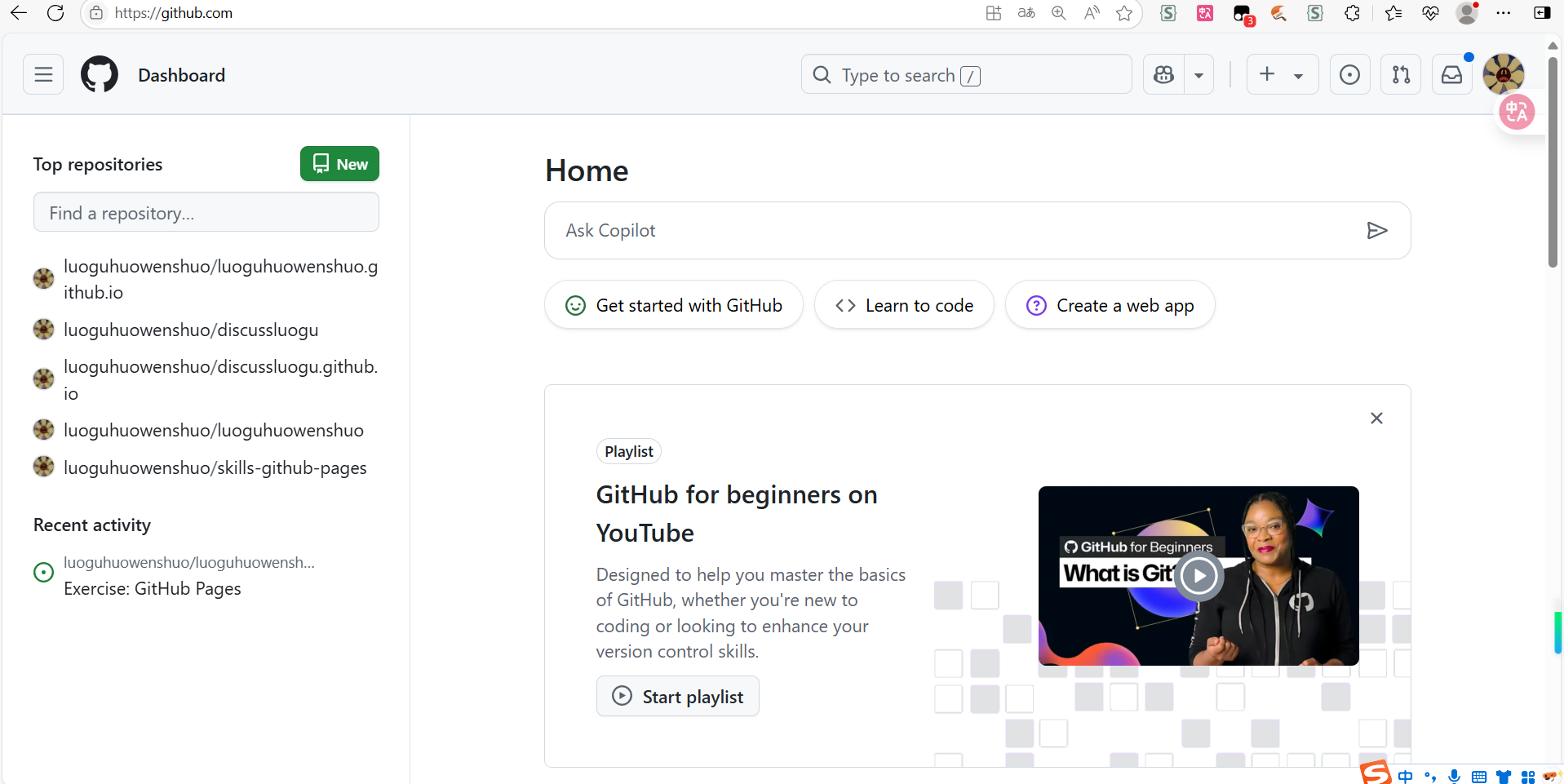Click the microphone icon in IME bar
This screenshot has height=784, width=1564.
(x=1455, y=777)
